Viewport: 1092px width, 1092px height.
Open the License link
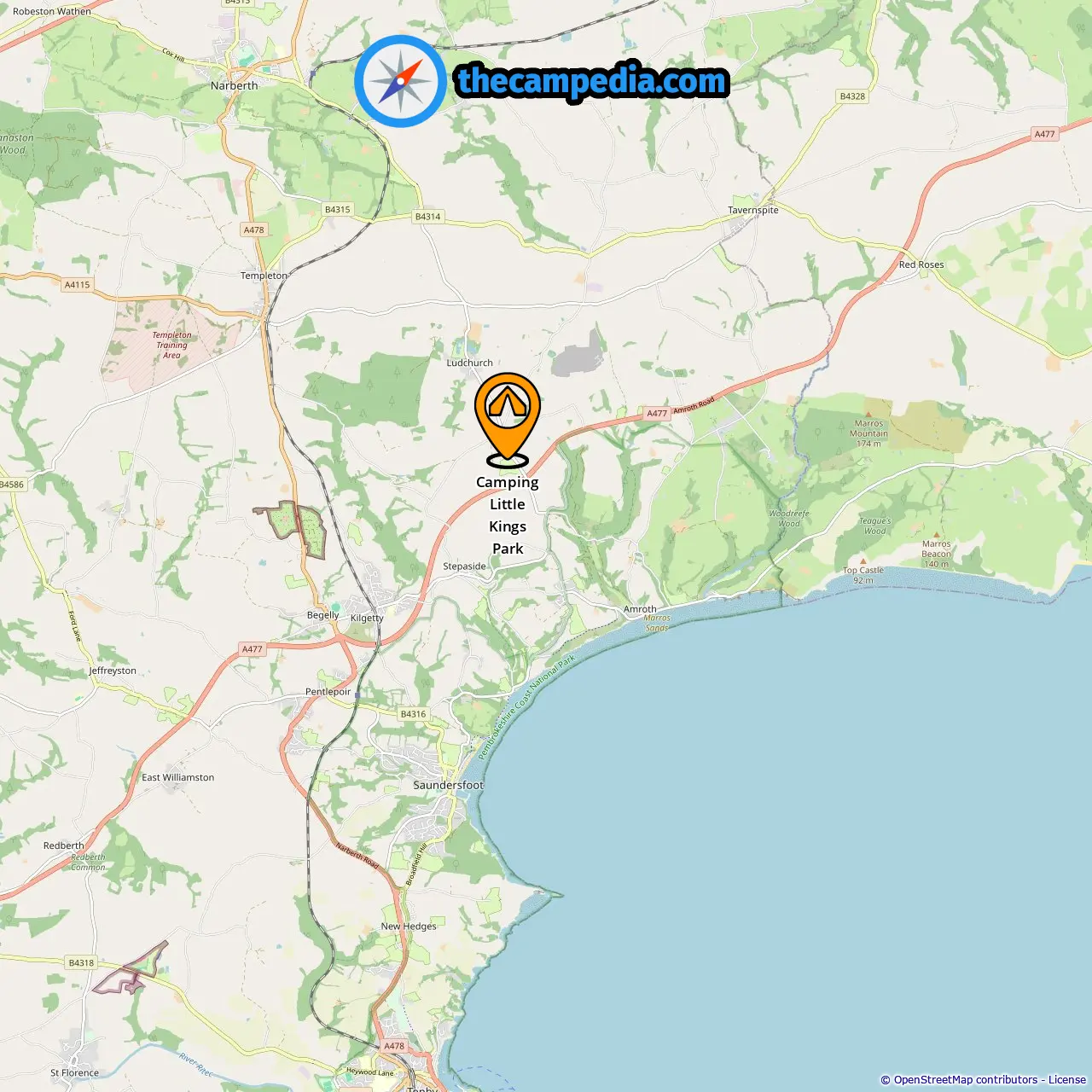coord(1066,1079)
